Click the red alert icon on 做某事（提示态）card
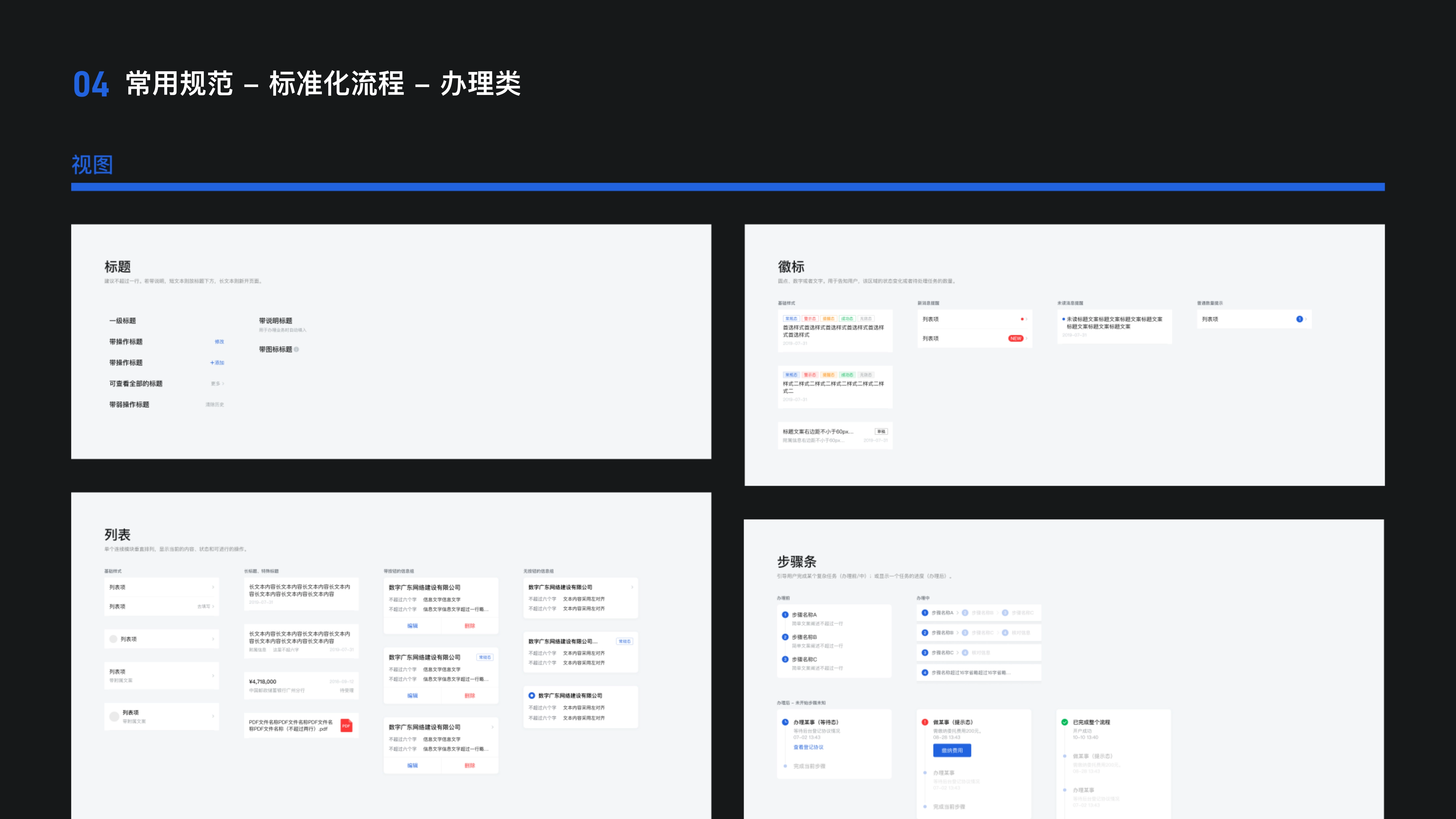The width and height of the screenshot is (1456, 819). pos(925,722)
